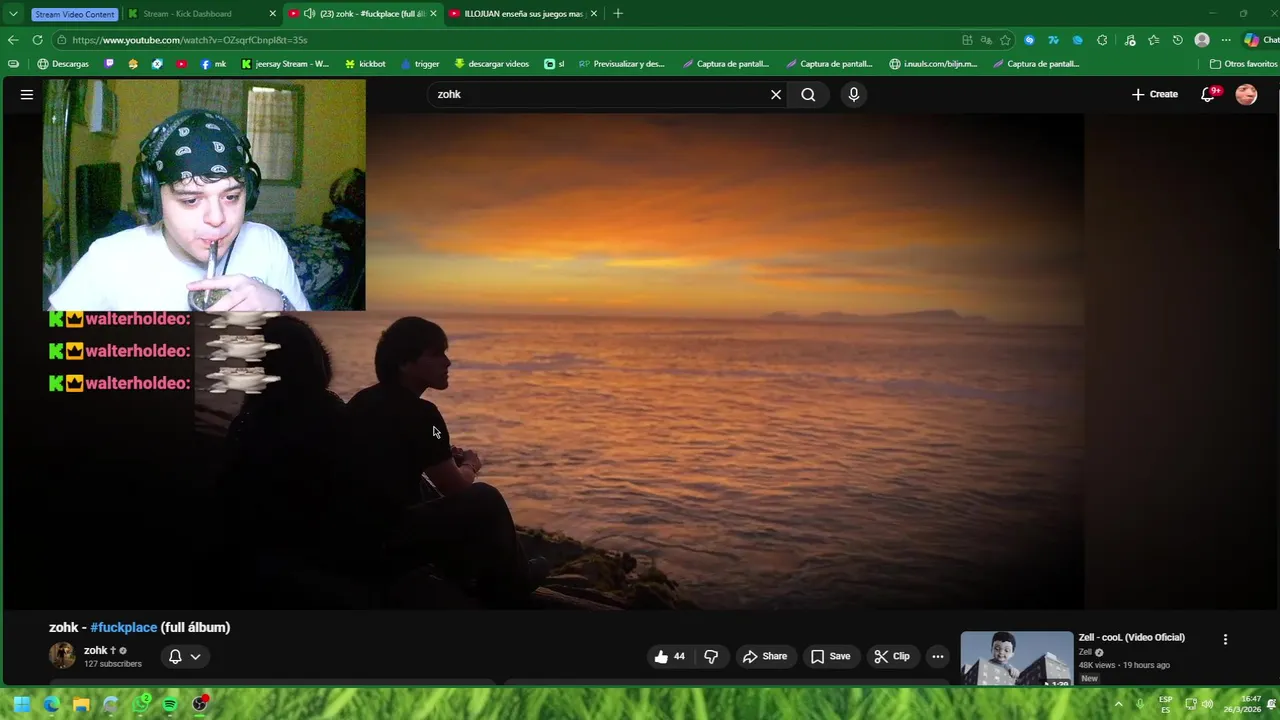Open the YouTube hamburger guide menu

27,94
